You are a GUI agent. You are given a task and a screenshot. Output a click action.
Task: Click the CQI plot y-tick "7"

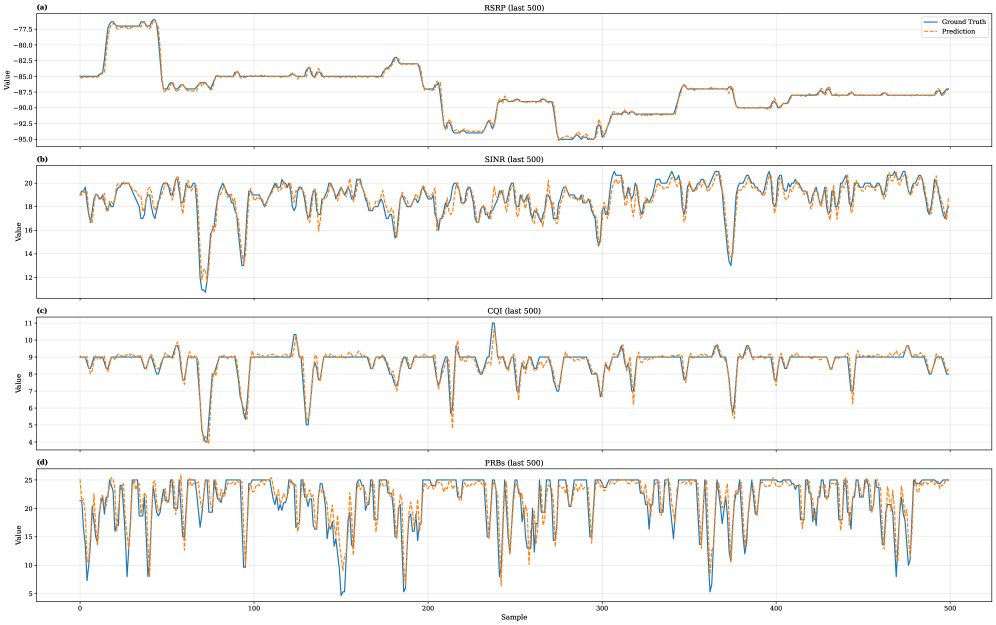coord(30,391)
